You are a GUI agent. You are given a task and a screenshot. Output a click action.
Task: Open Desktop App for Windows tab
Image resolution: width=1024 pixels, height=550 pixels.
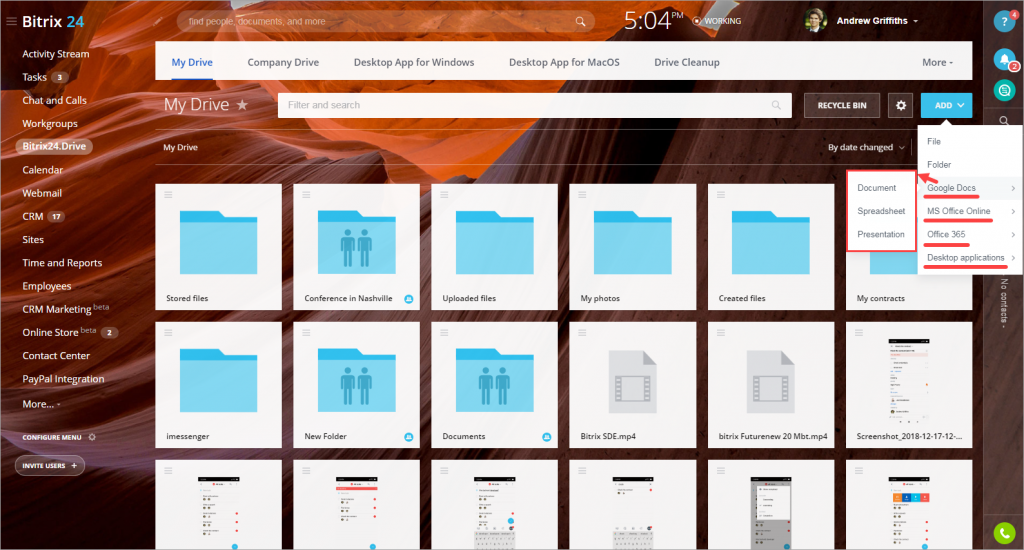click(414, 63)
